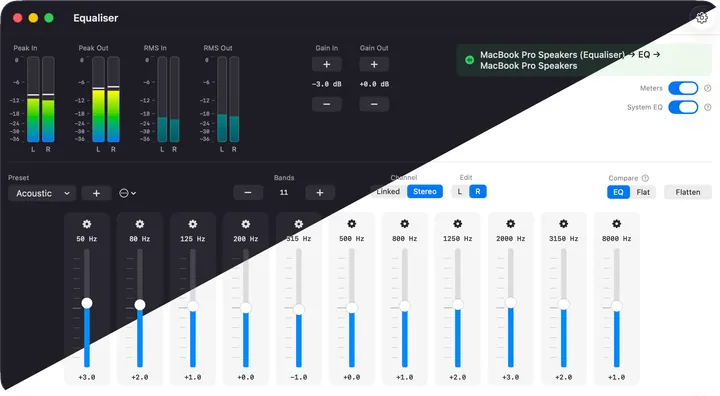Open band settings gear for 1250 Hz
This screenshot has height=396, width=720.
coord(458,224)
